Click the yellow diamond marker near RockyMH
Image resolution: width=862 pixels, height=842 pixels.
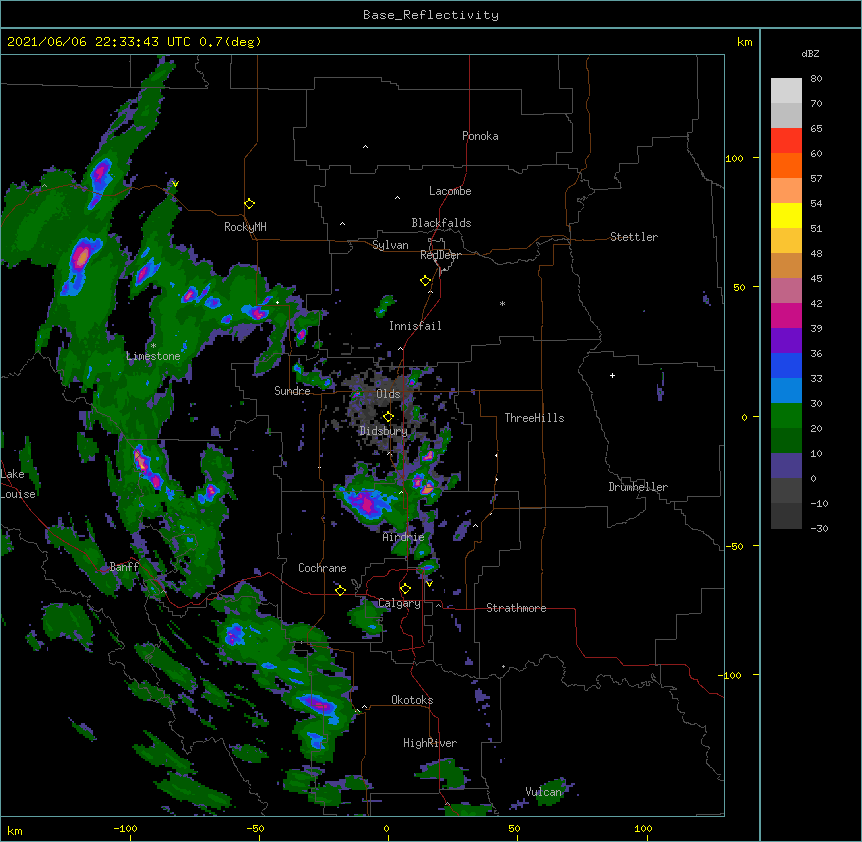tap(249, 204)
